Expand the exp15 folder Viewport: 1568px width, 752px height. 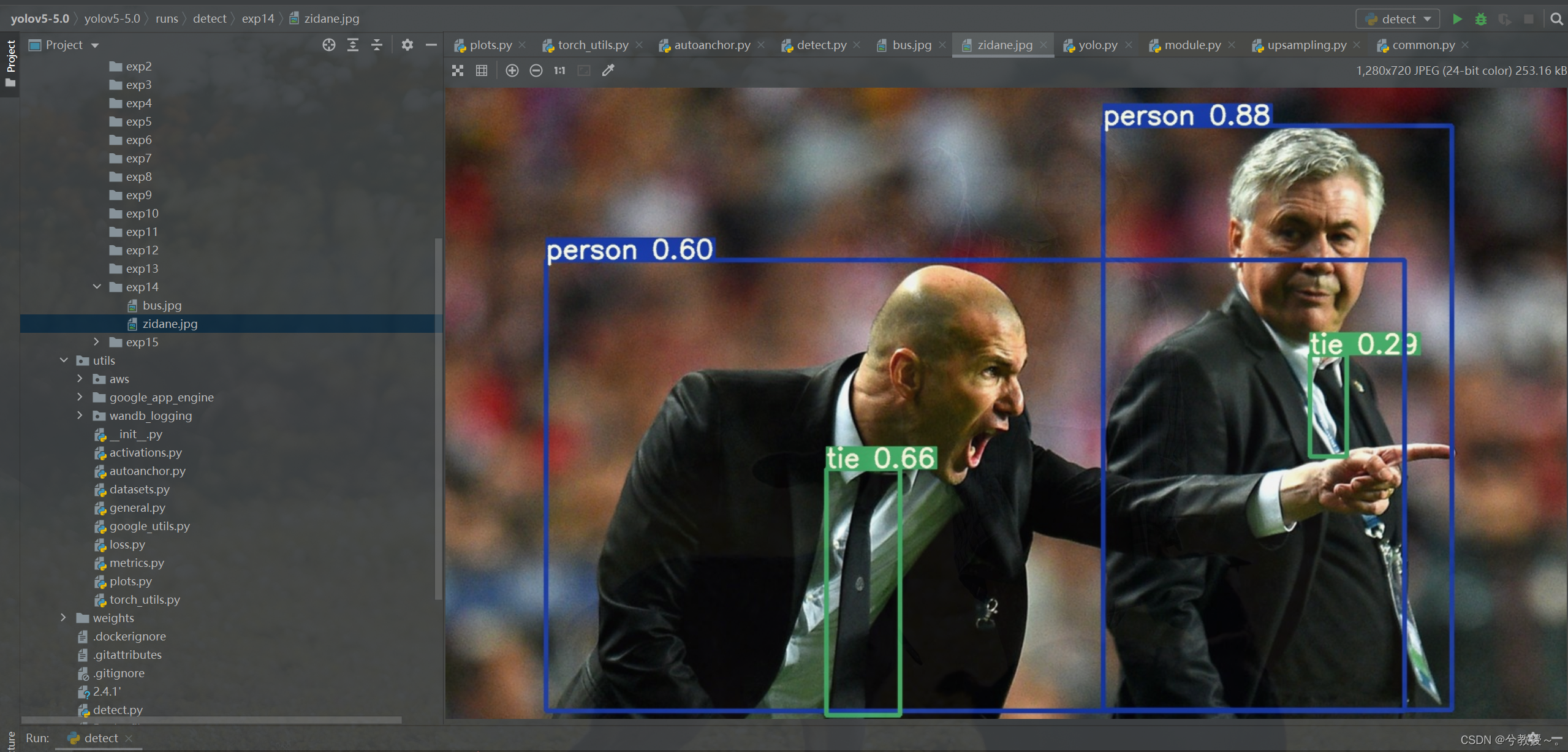[x=97, y=342]
